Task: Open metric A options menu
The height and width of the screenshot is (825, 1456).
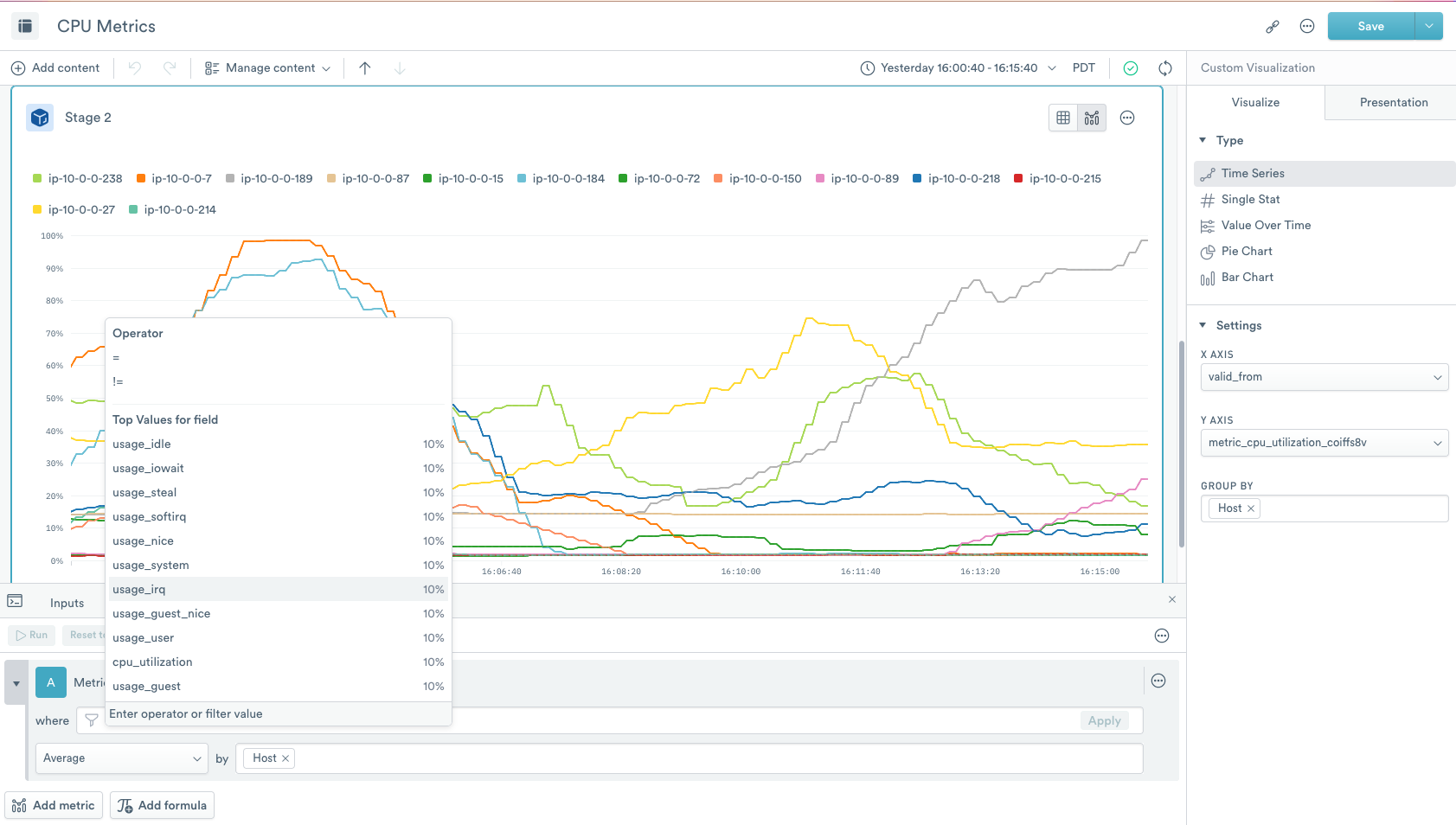Action: 1158,681
